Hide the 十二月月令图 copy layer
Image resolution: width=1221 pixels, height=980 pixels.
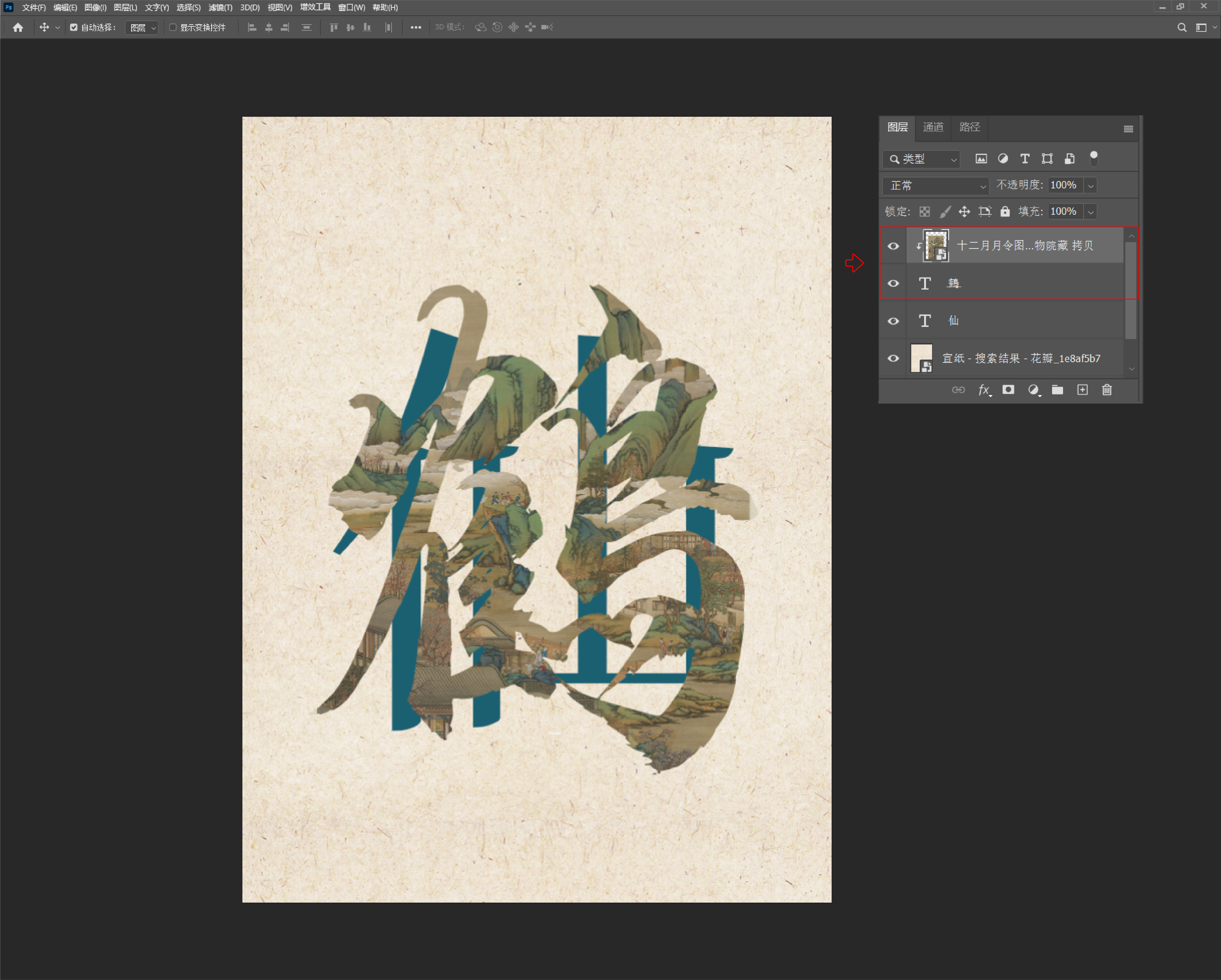coord(893,246)
